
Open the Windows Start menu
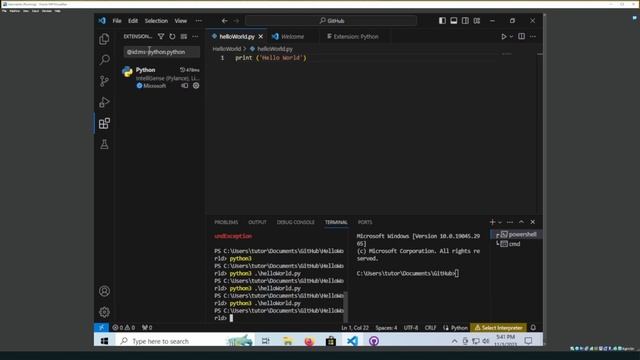tap(104, 341)
